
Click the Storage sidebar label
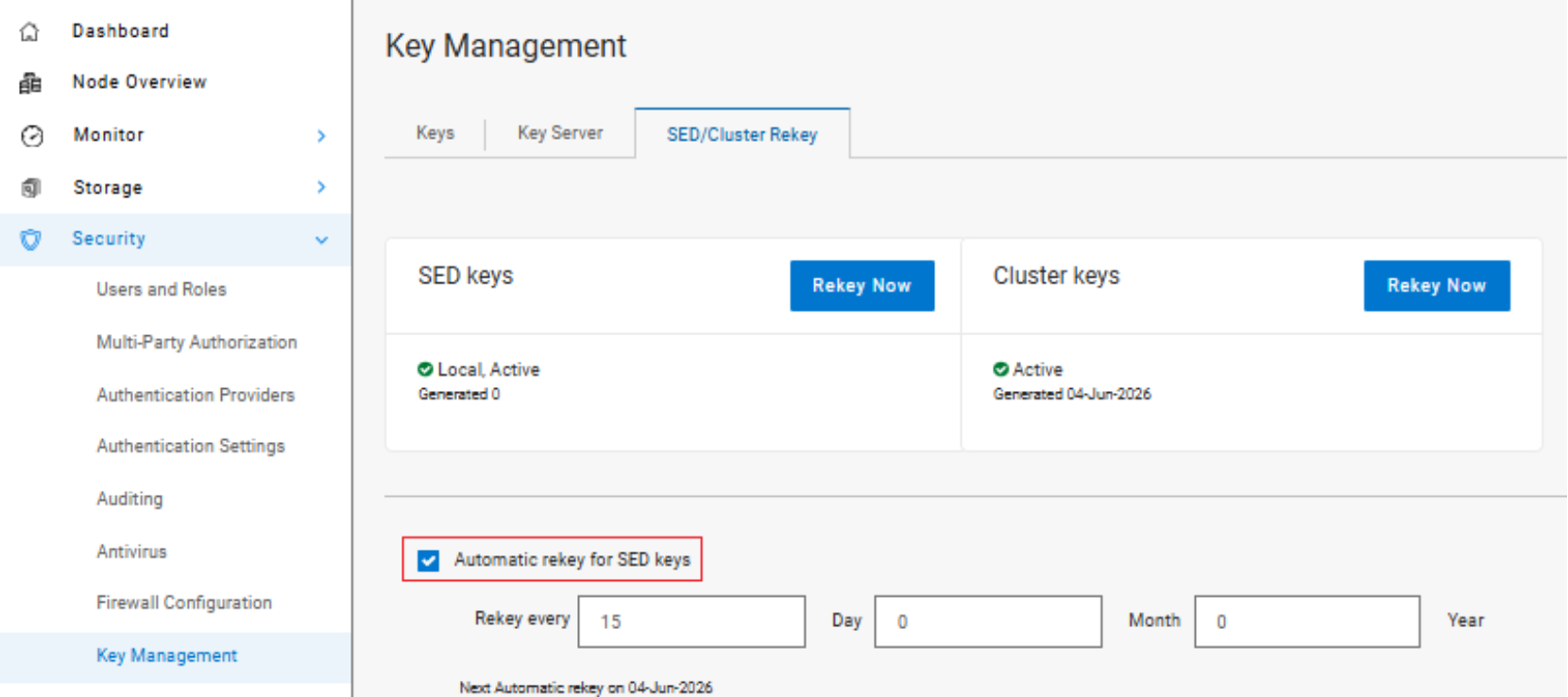(108, 188)
